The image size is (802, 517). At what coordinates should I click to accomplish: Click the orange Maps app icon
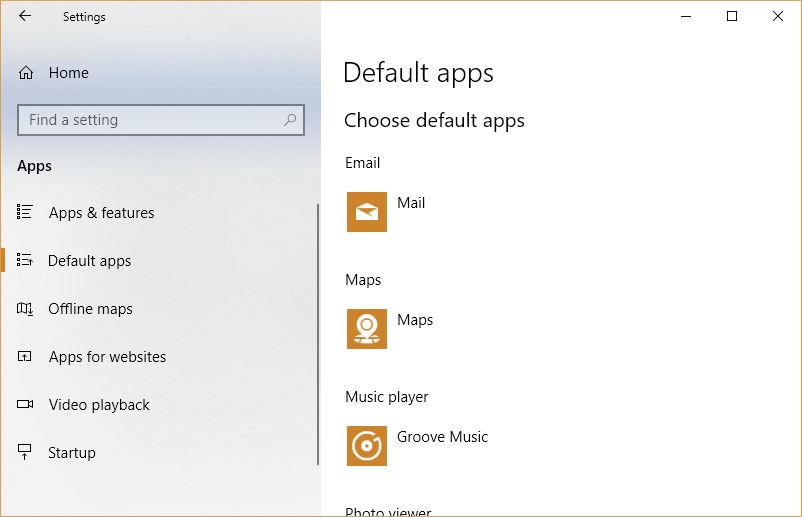coord(367,329)
